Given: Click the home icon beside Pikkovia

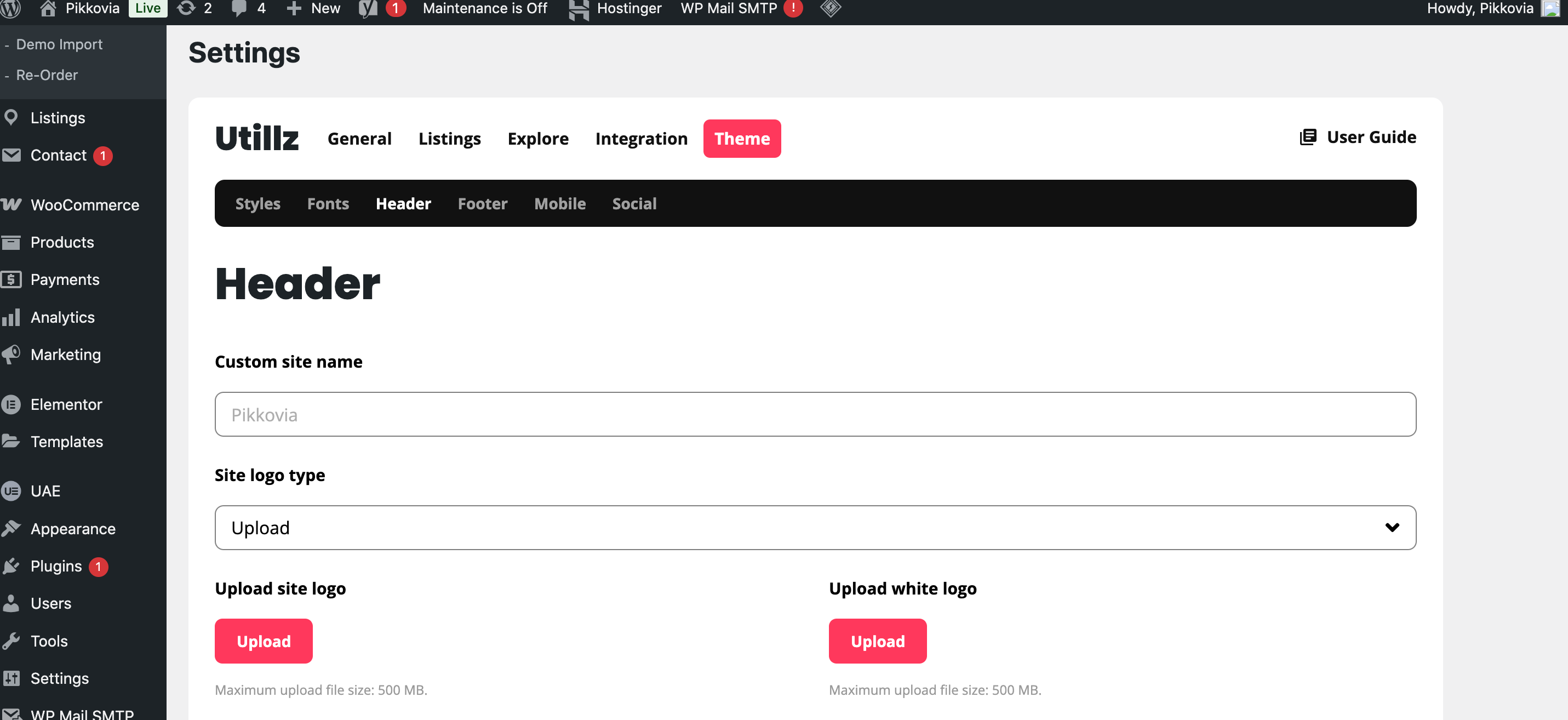Looking at the screenshot, I should click(x=48, y=9).
